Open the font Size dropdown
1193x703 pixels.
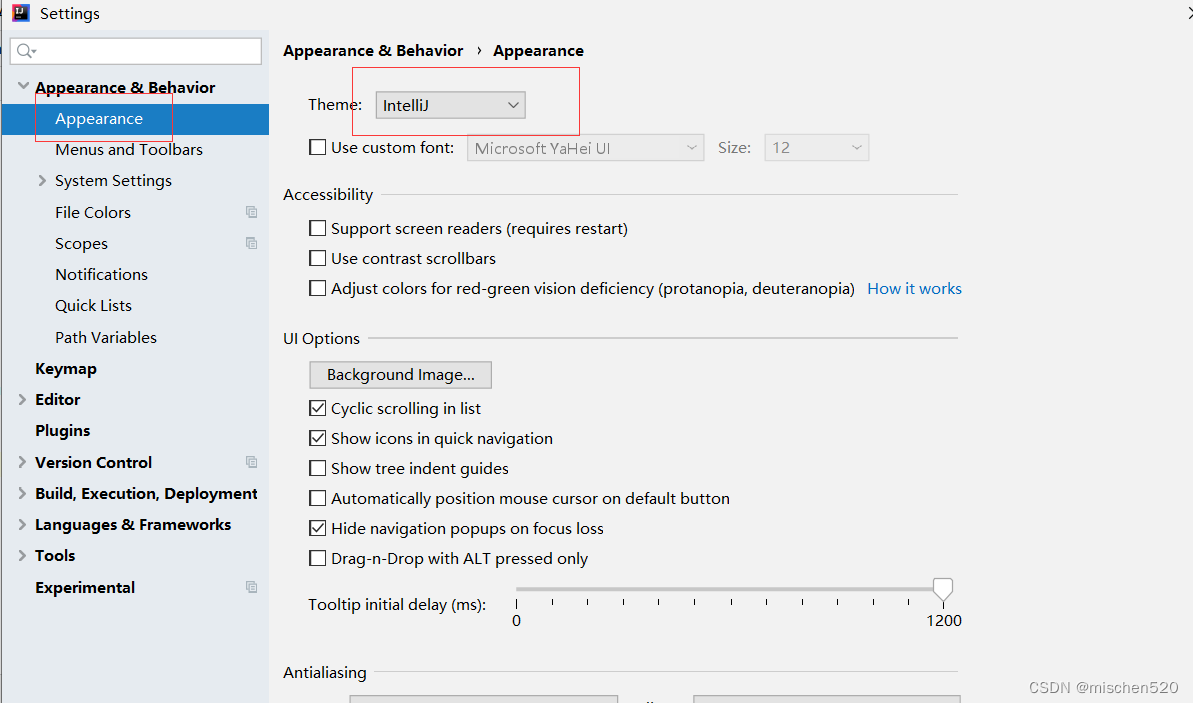(x=816, y=148)
